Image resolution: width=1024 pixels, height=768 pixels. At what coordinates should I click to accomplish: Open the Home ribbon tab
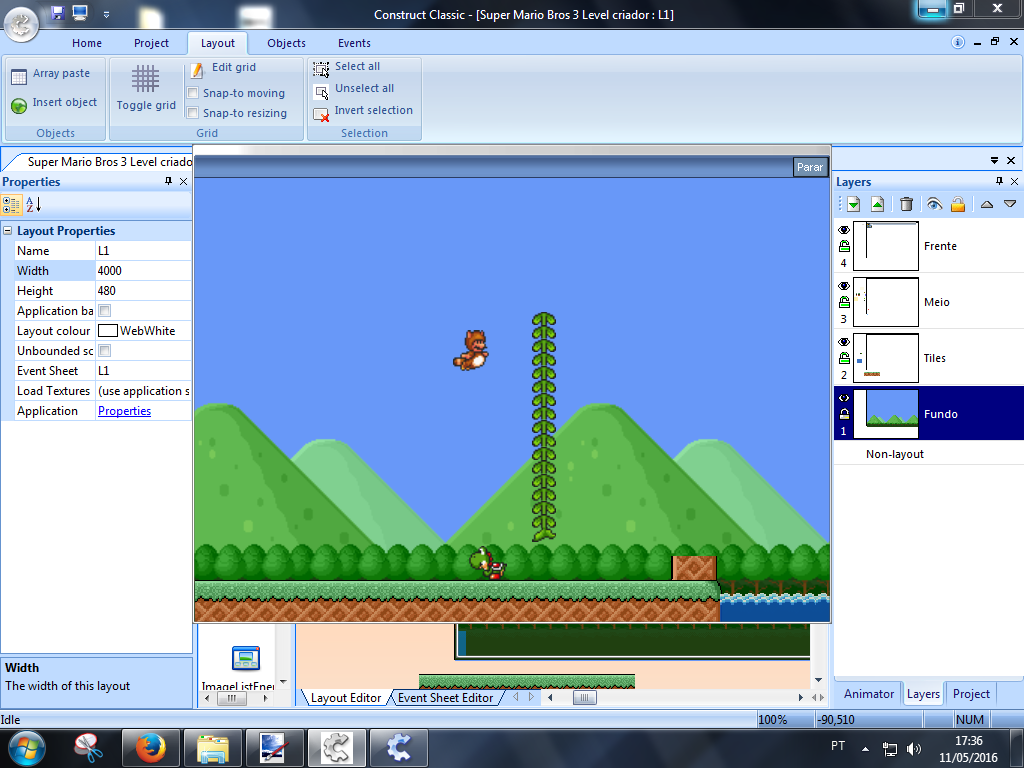pyautogui.click(x=87, y=43)
